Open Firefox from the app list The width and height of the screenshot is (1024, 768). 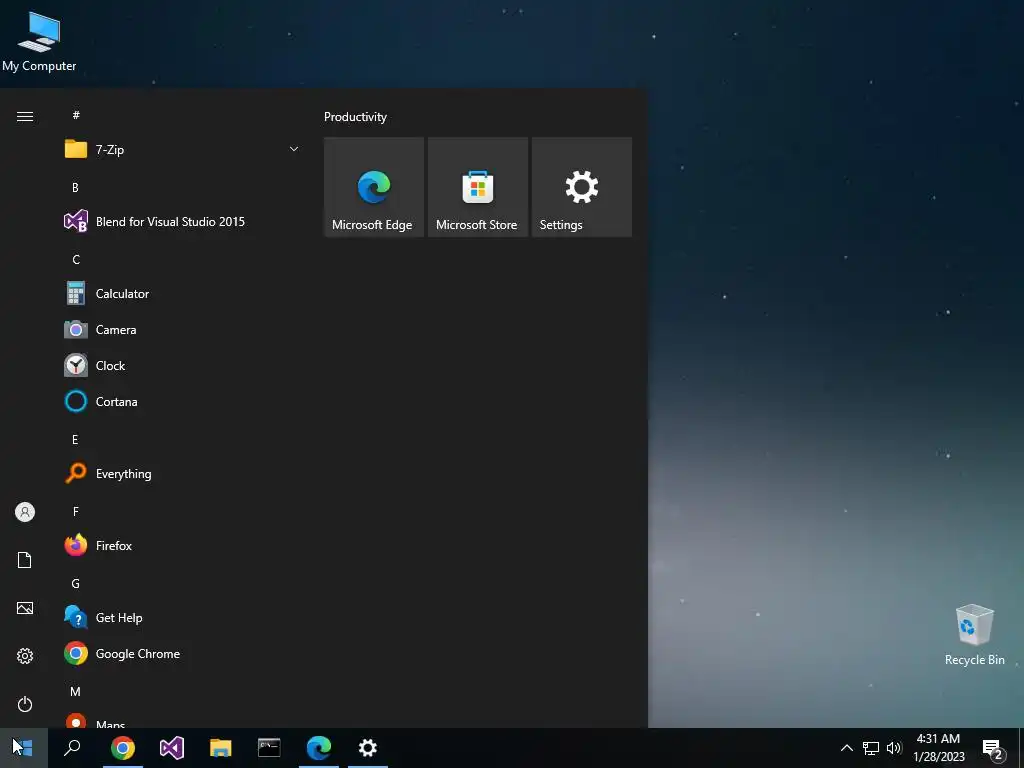(182, 545)
